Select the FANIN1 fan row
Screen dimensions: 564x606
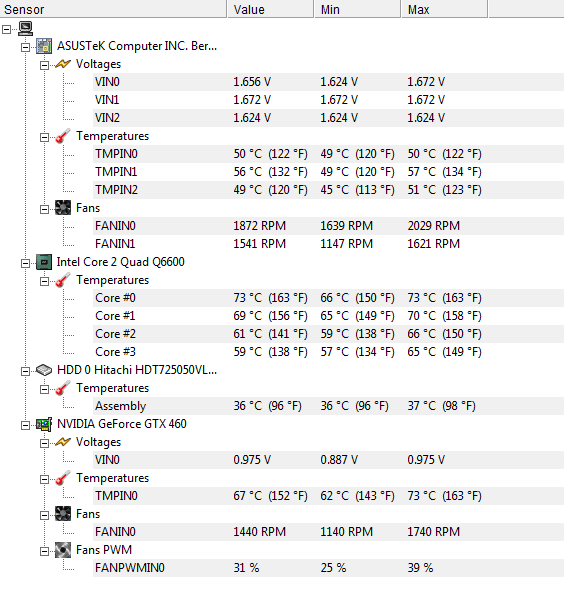pos(328,244)
